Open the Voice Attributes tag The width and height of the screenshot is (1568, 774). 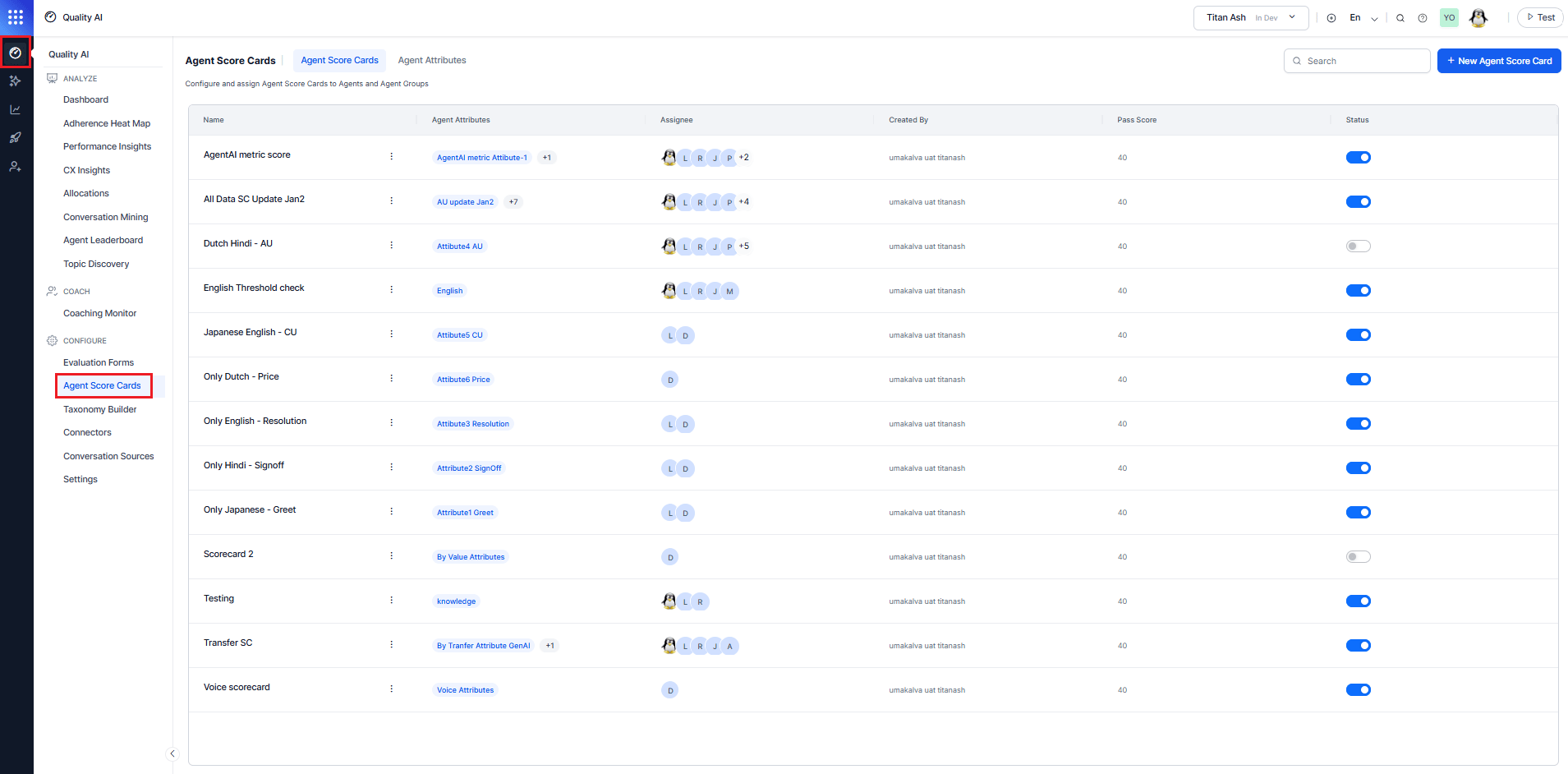tap(465, 690)
